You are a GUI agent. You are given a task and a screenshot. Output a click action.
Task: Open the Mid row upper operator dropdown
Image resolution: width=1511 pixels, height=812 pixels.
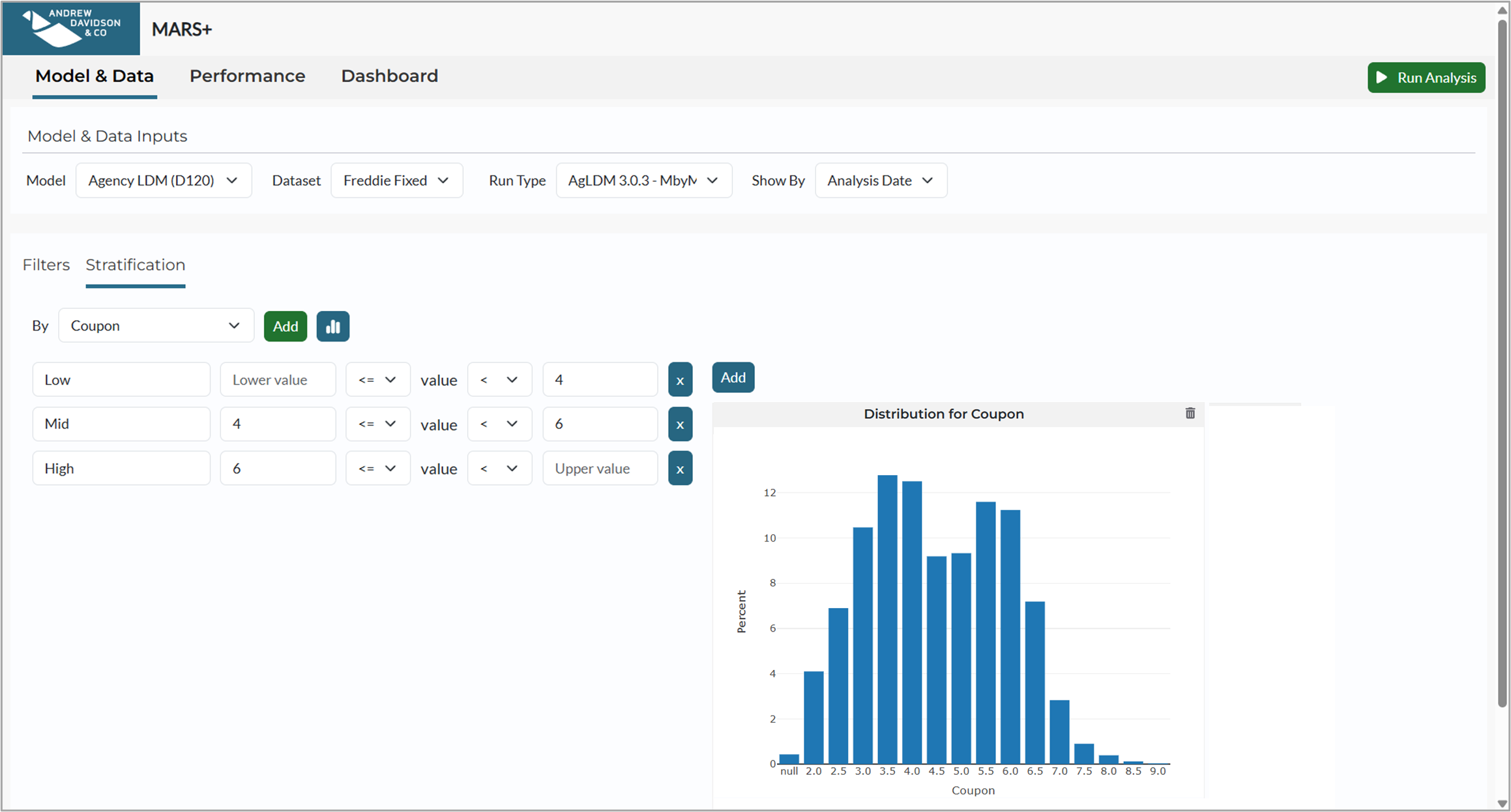pyautogui.click(x=500, y=424)
